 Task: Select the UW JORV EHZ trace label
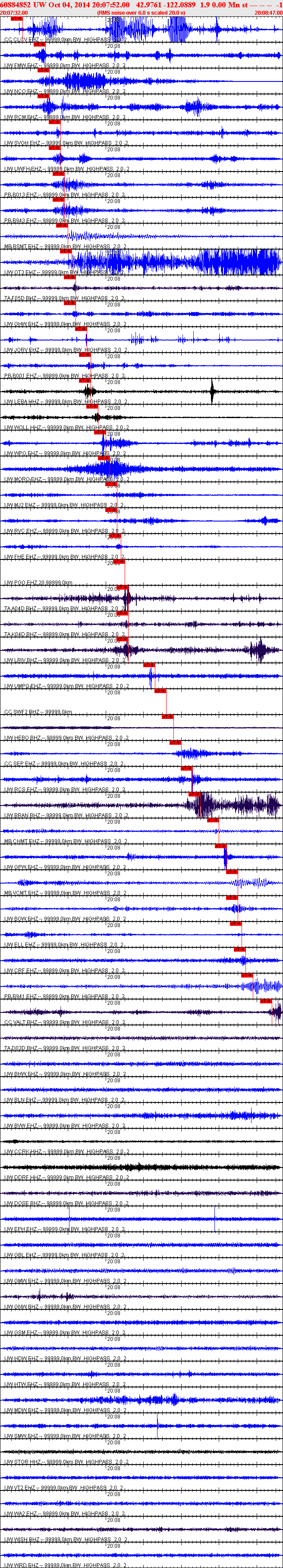(66, 350)
